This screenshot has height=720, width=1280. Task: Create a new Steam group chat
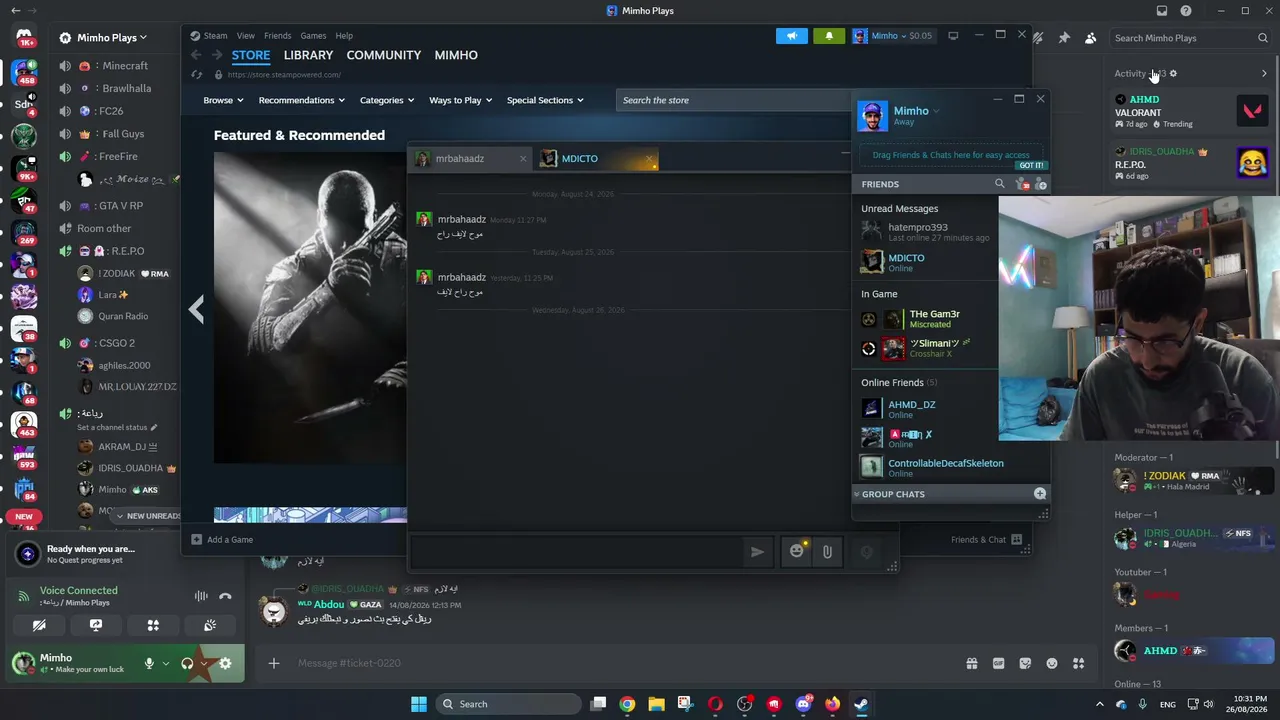click(x=1040, y=494)
